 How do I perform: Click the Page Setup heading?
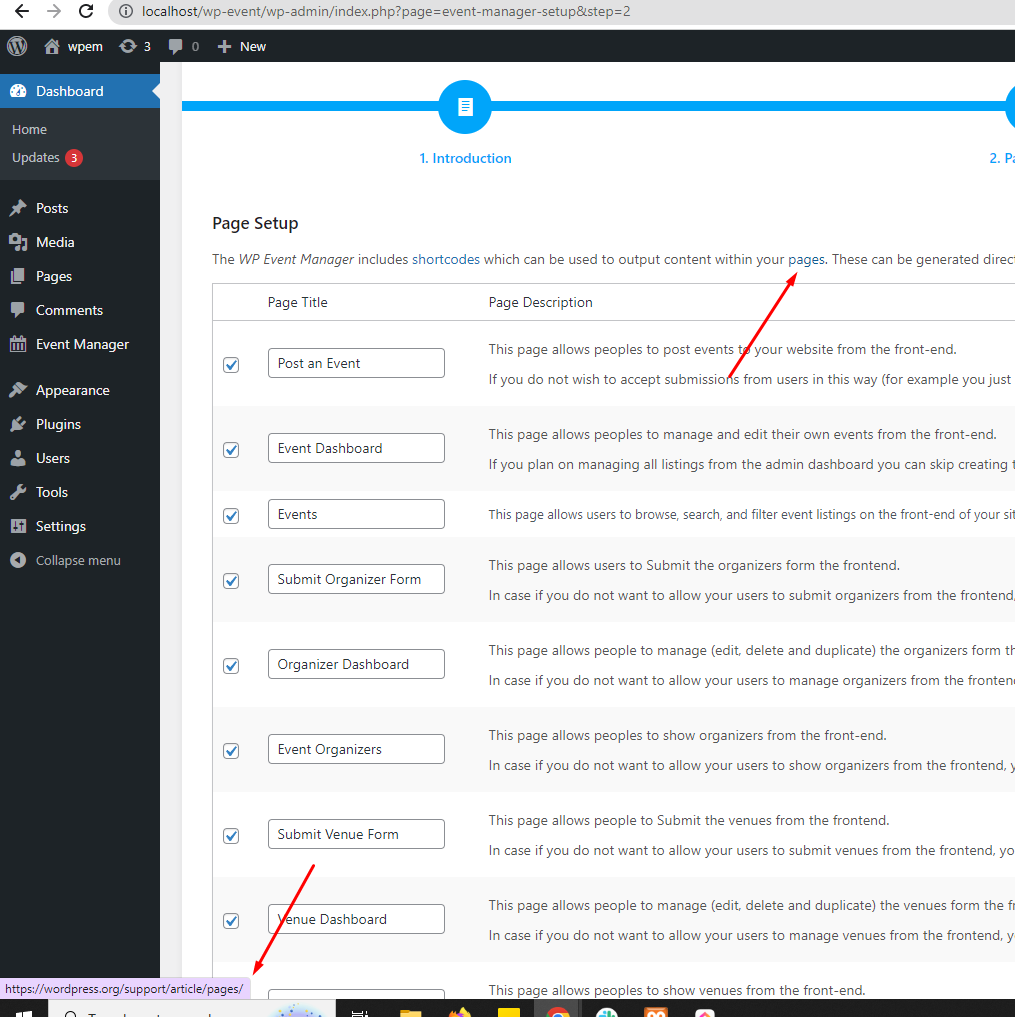pyautogui.click(x=255, y=223)
